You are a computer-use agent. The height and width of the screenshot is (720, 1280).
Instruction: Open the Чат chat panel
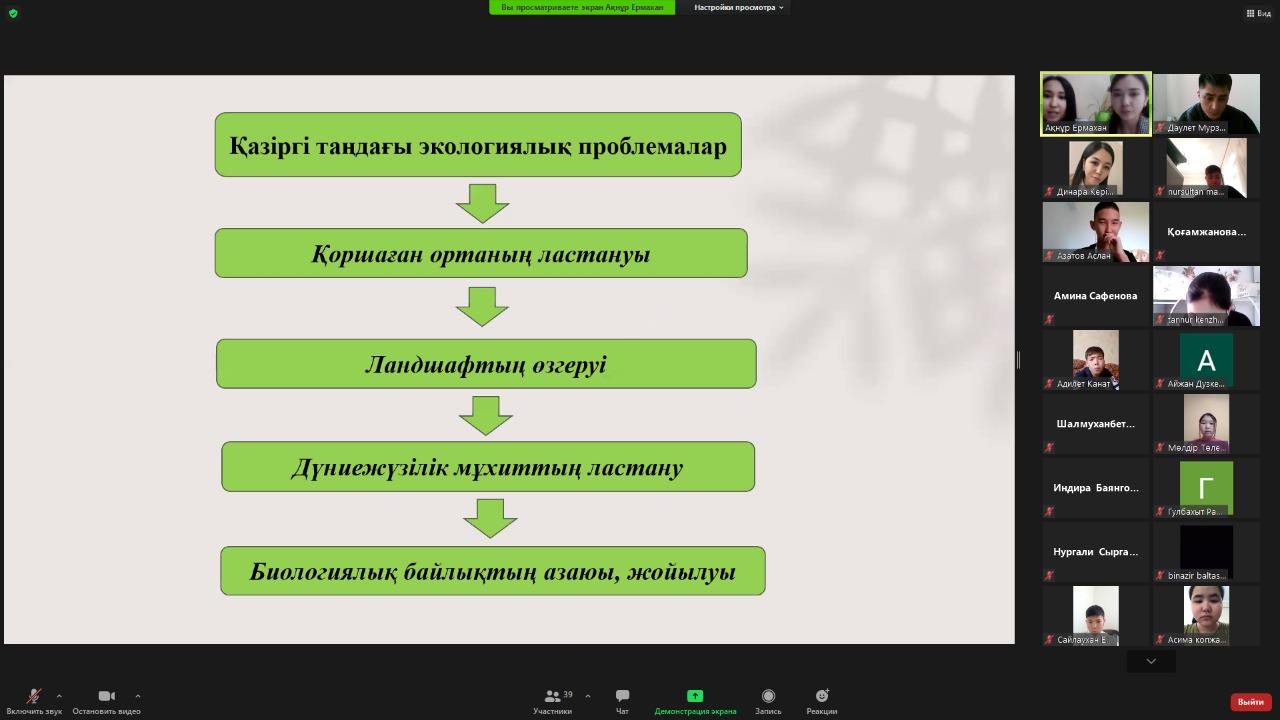pyautogui.click(x=622, y=700)
